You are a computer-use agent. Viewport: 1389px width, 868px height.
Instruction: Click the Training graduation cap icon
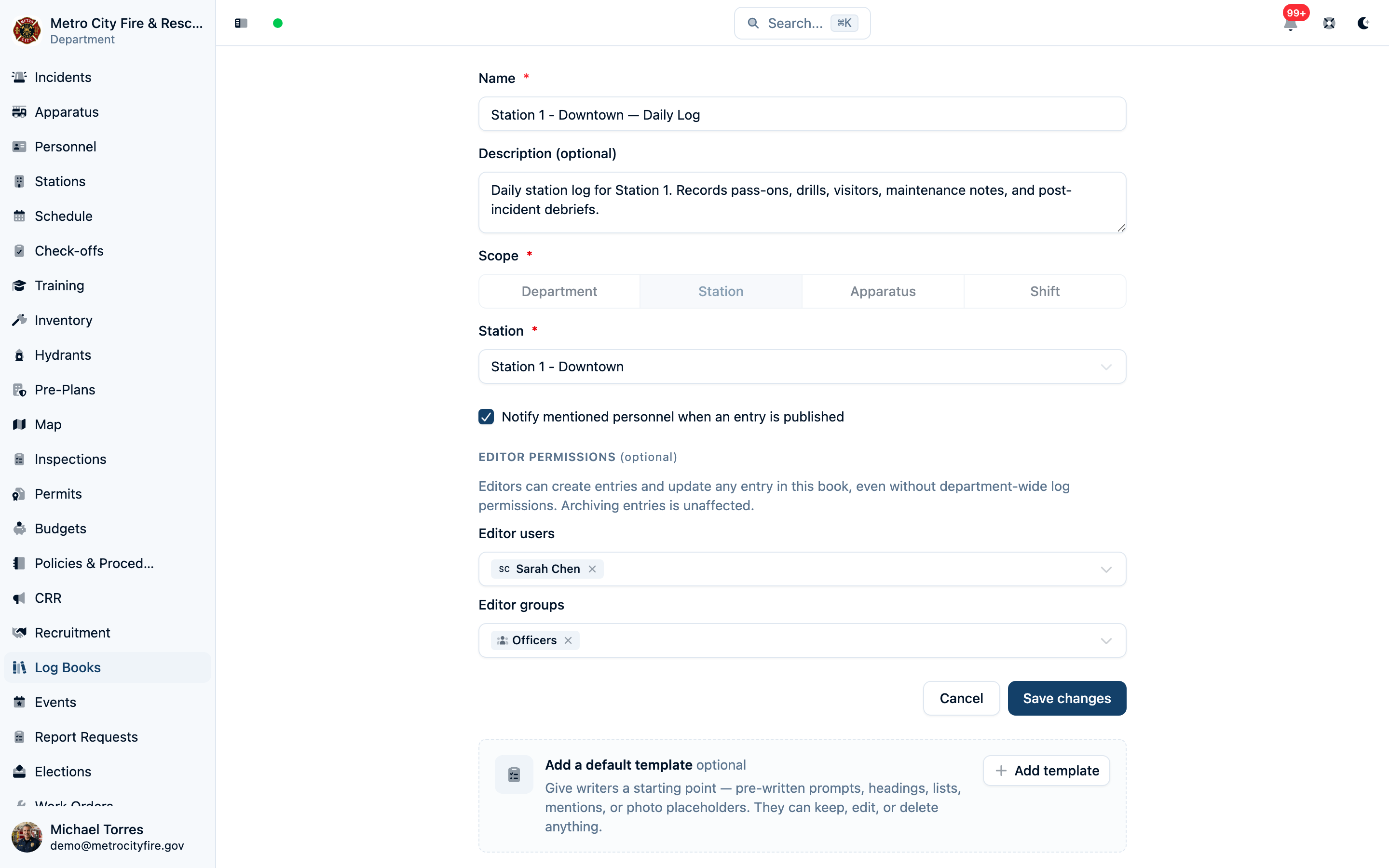19,285
